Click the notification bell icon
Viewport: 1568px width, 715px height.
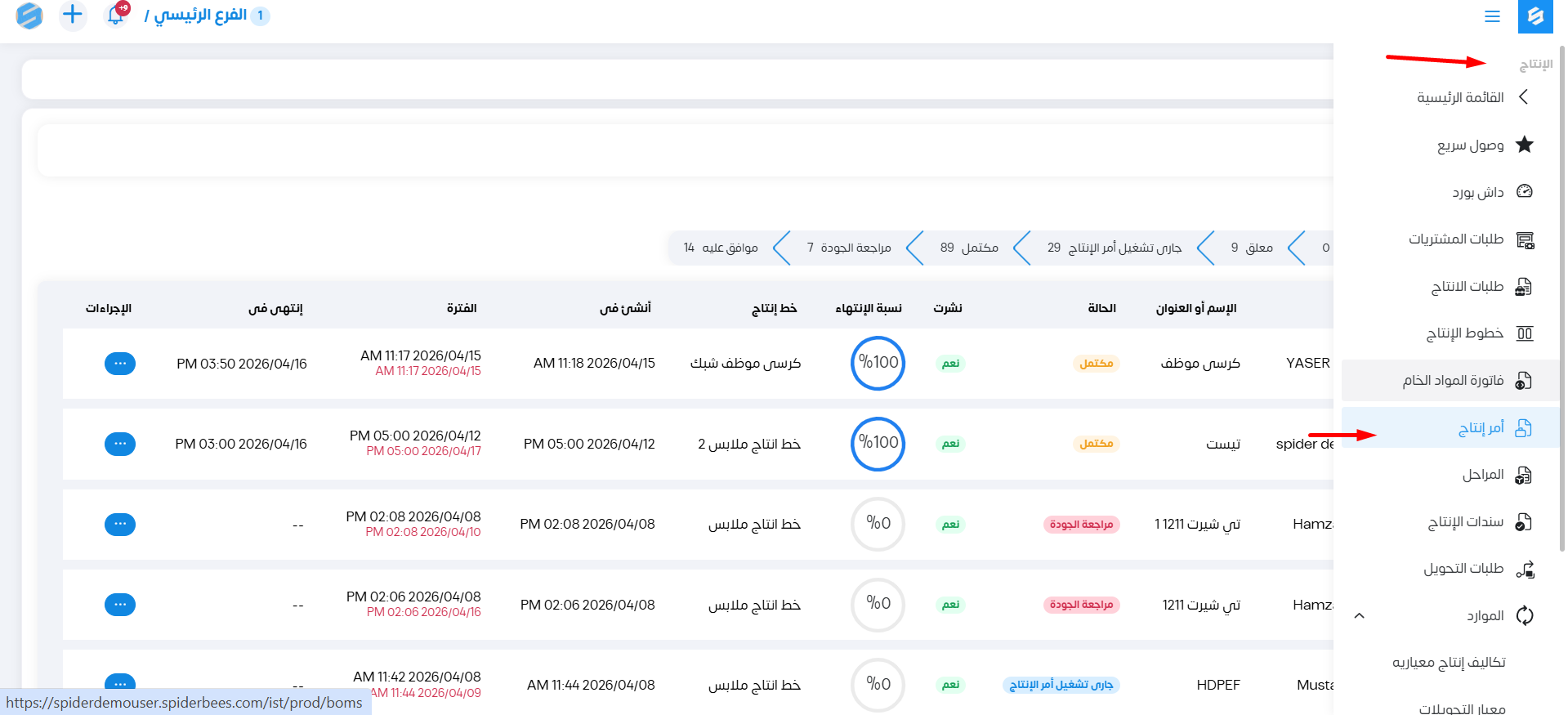coord(116,15)
